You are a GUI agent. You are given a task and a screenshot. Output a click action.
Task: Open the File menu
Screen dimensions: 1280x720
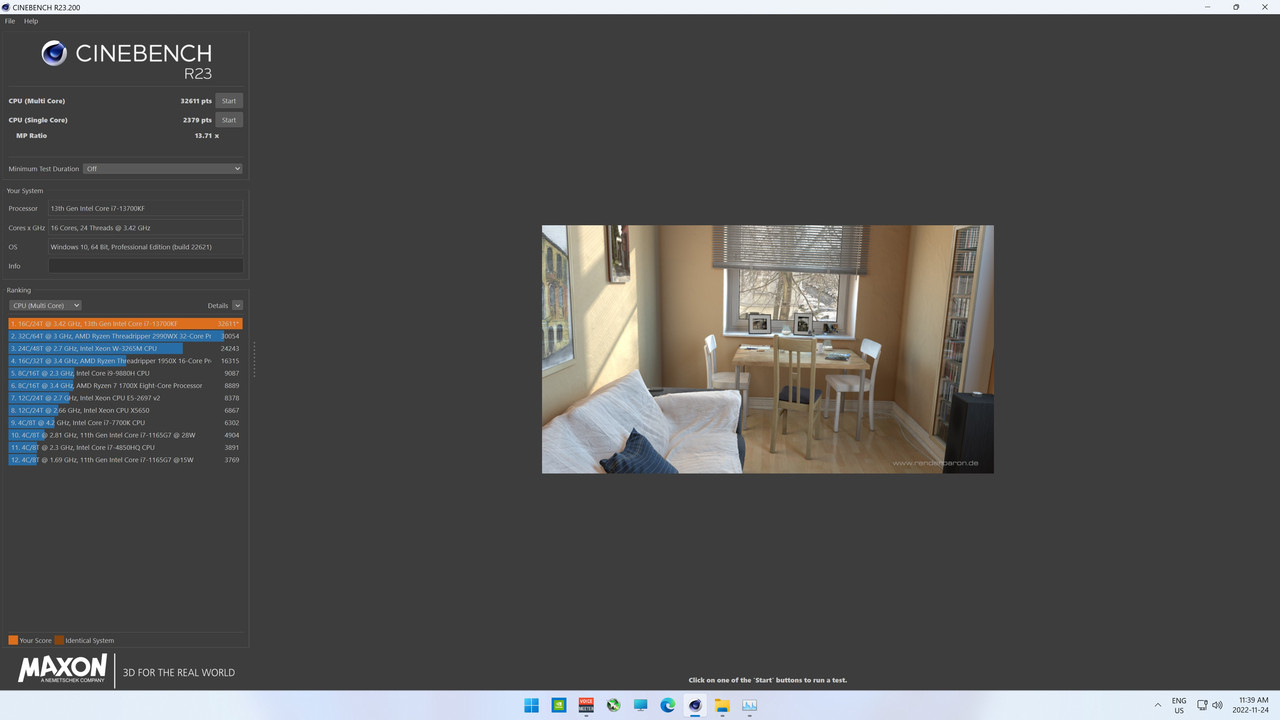click(10, 21)
